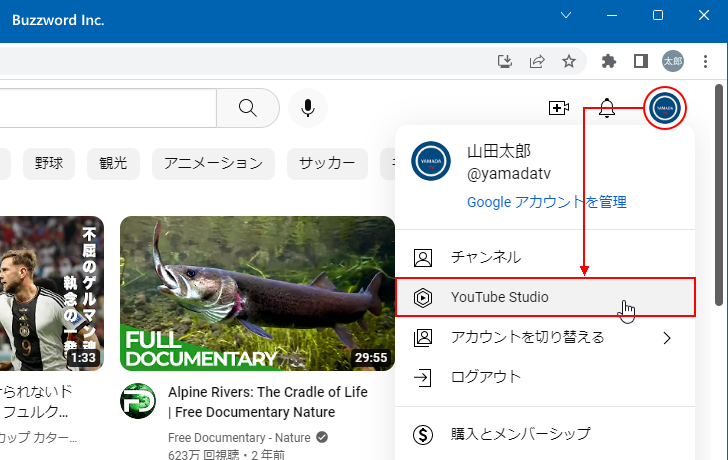Click the アカウントを切り替える portrait icon
Viewport: 728px width, 460px height.
click(422, 338)
